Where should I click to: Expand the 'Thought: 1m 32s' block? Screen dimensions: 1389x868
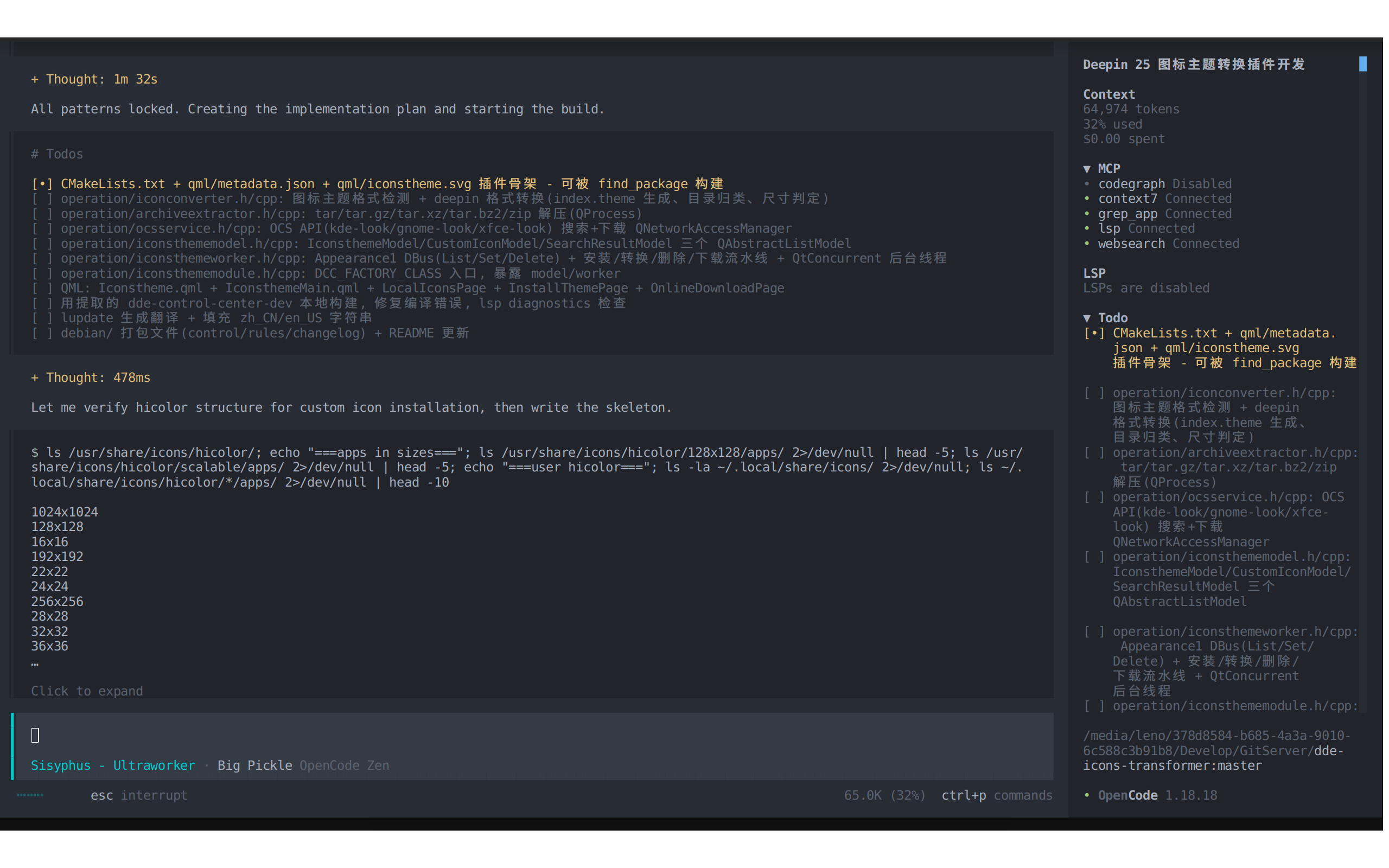pos(93,79)
